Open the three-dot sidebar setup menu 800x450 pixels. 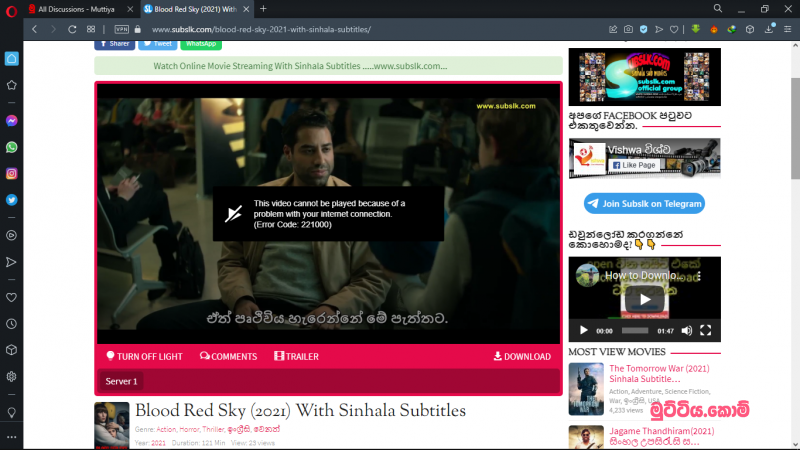(11, 437)
